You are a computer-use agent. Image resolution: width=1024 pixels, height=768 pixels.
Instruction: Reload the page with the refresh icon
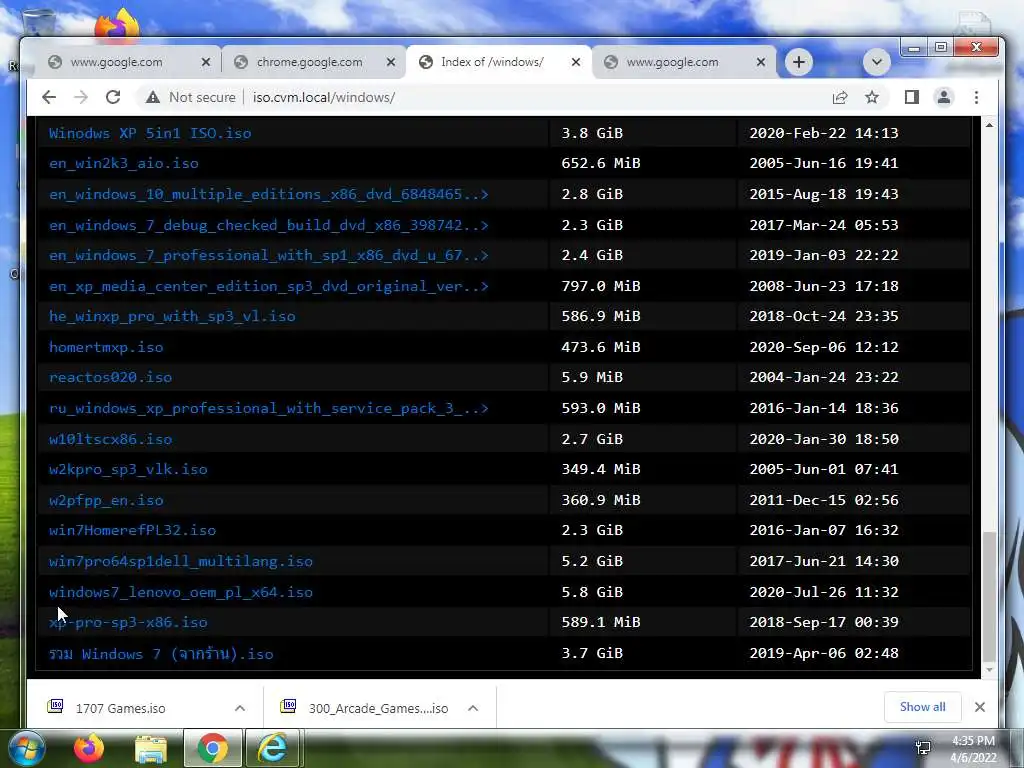[x=113, y=97]
